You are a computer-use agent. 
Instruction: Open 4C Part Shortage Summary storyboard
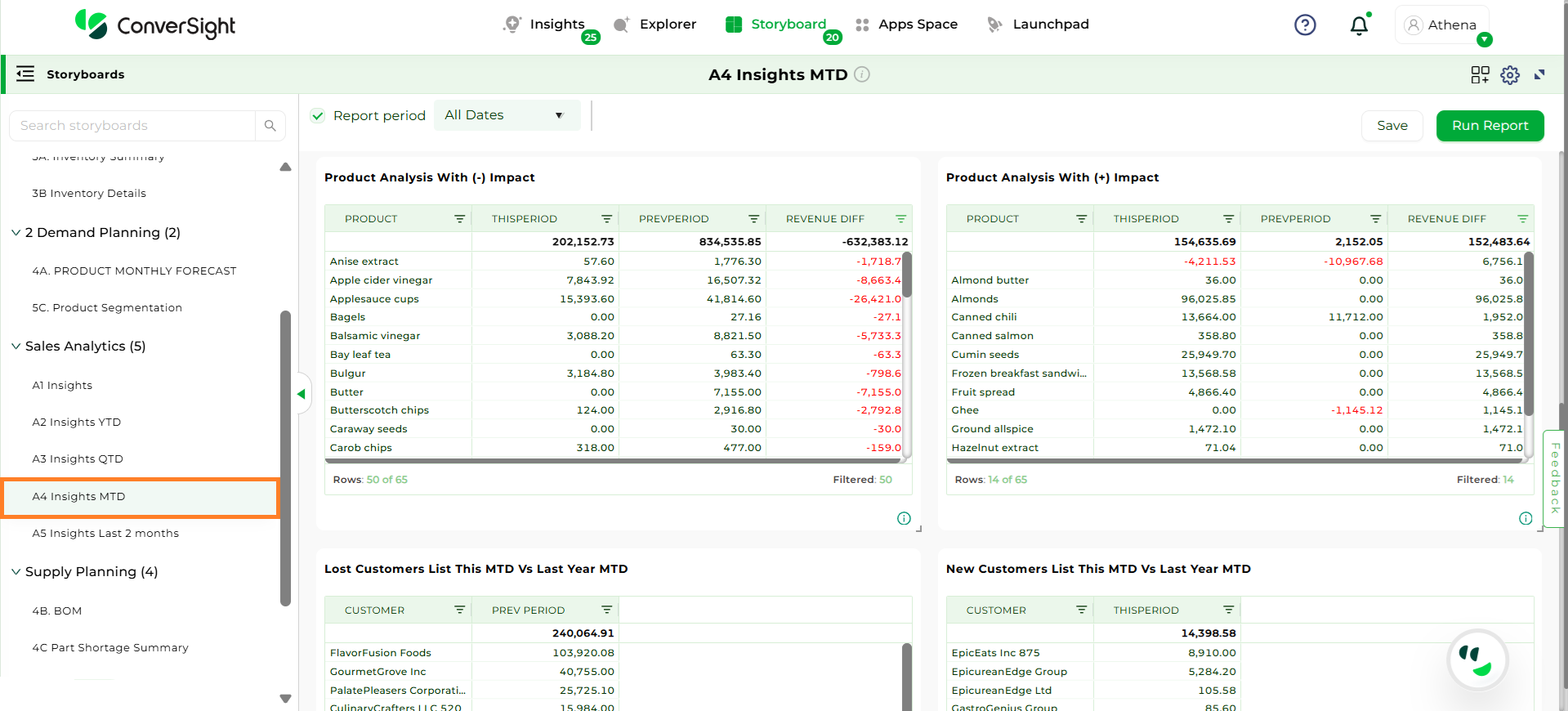[x=110, y=648]
